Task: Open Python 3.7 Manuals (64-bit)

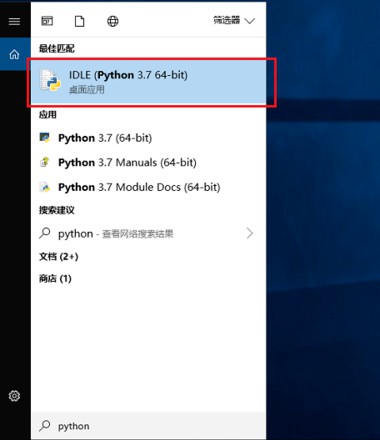Action: pyautogui.click(x=148, y=162)
